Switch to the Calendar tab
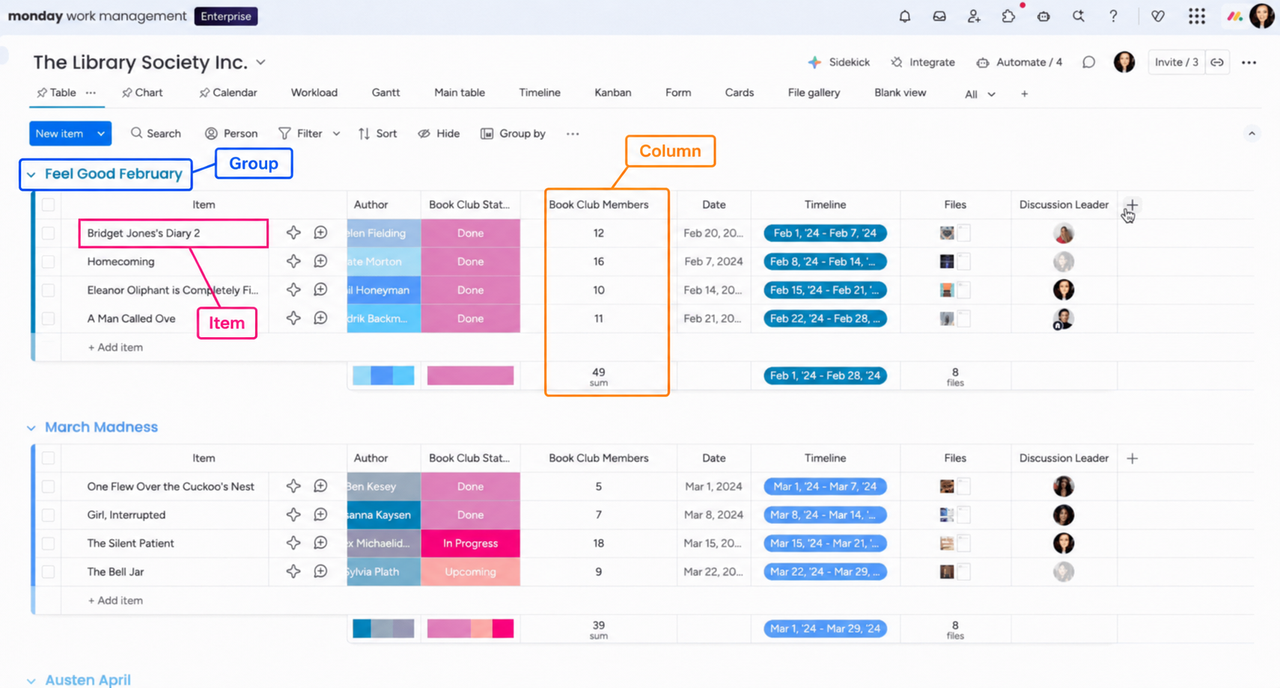Image resolution: width=1280 pixels, height=688 pixels. point(228,93)
